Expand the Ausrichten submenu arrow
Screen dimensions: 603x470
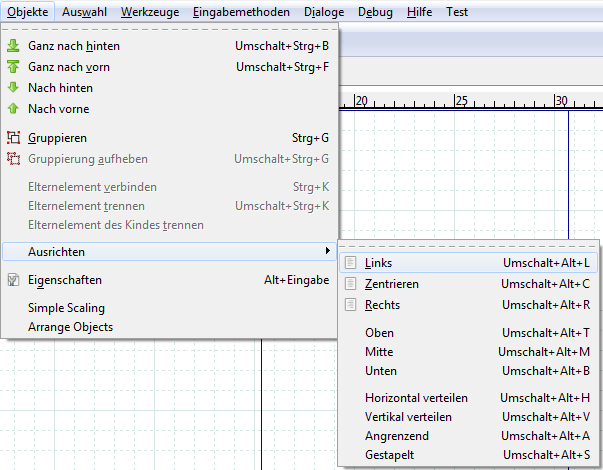(328, 251)
